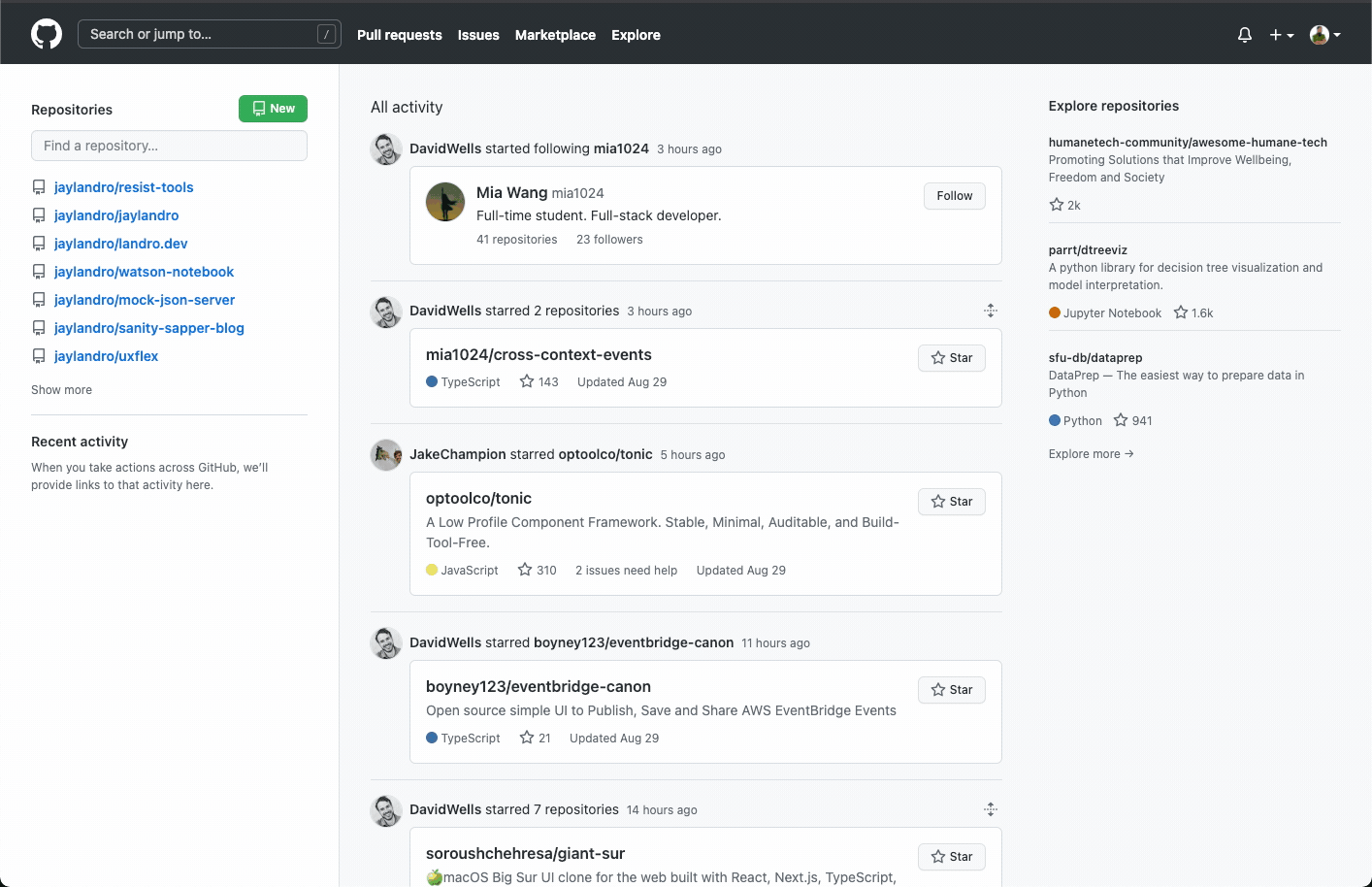Open boyney123/eventbridge-canon card title
Viewport: 1372px width, 887px height.
click(539, 687)
